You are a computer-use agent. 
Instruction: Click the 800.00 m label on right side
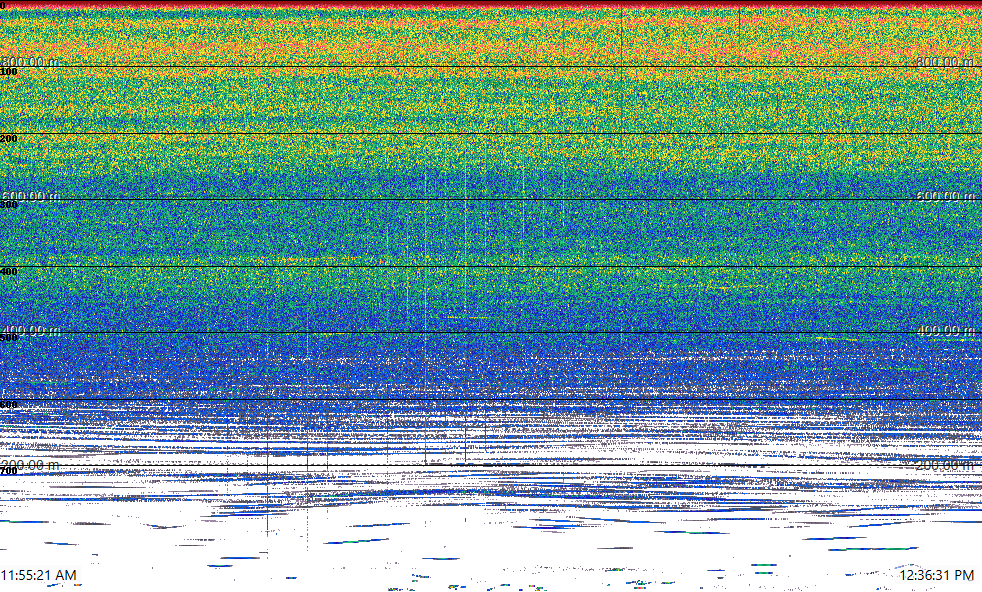[946, 61]
